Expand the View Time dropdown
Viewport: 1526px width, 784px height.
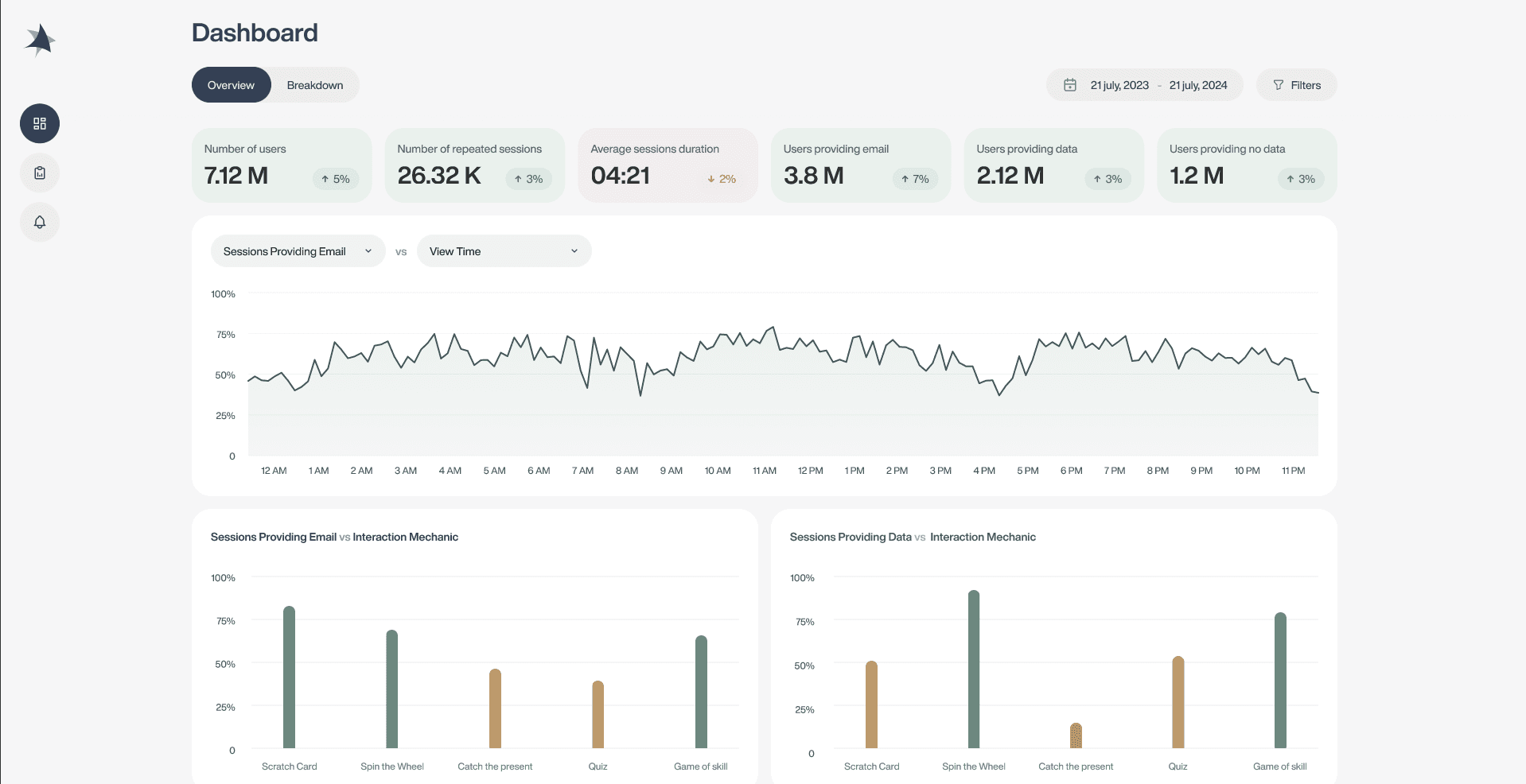tap(504, 251)
